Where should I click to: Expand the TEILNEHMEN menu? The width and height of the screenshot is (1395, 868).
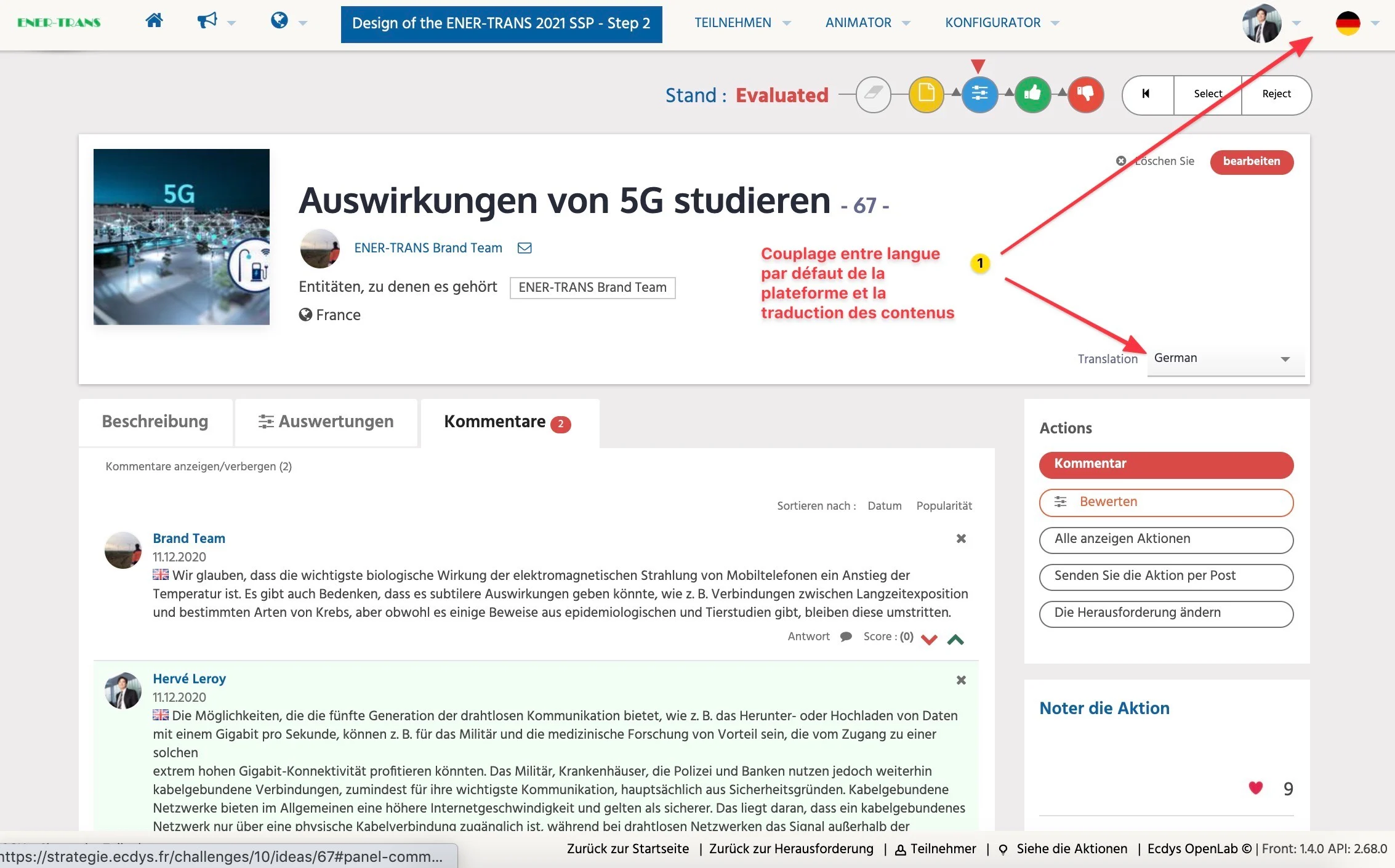click(x=742, y=23)
